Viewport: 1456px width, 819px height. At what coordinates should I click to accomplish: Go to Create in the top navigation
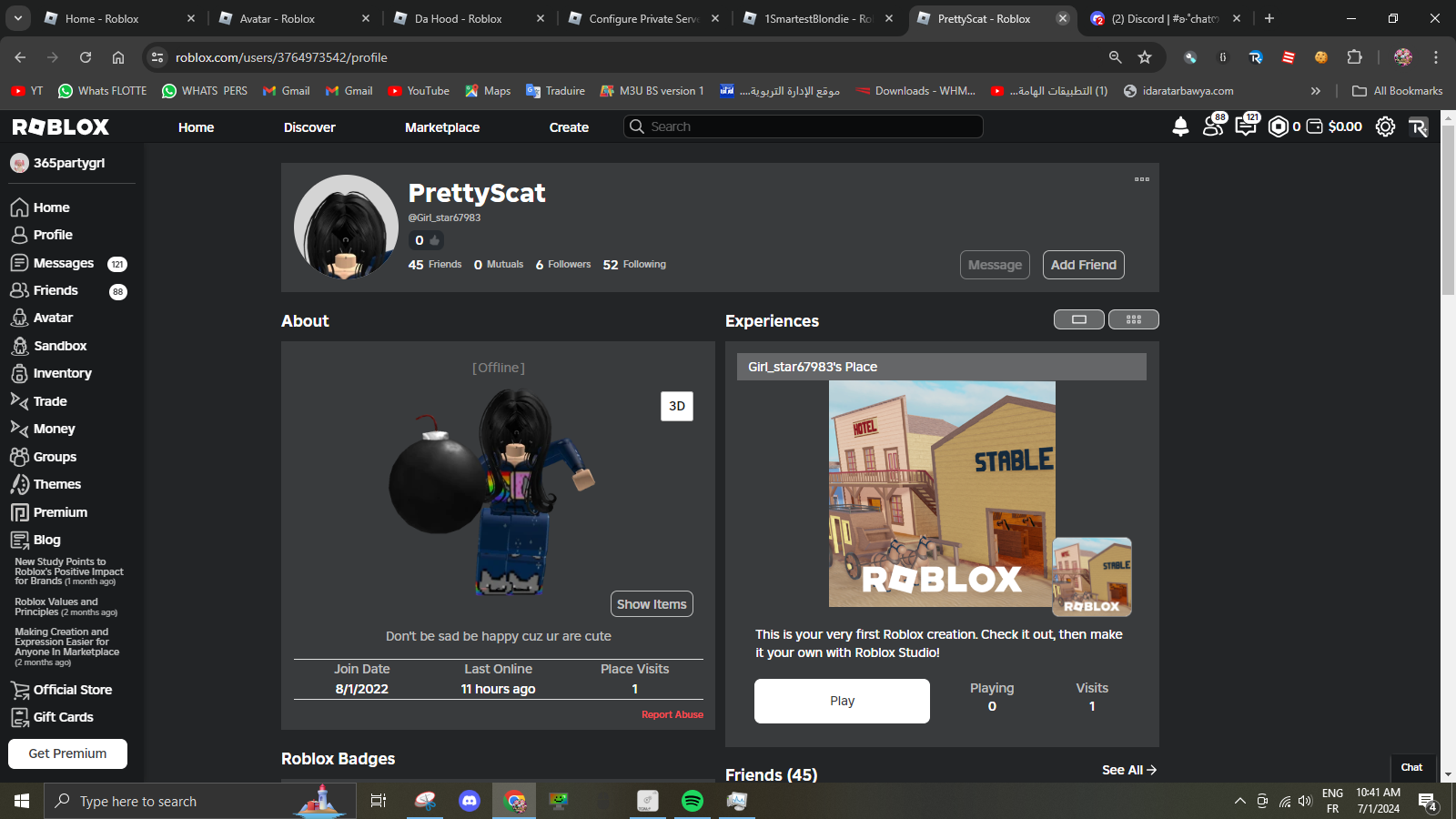pos(569,127)
